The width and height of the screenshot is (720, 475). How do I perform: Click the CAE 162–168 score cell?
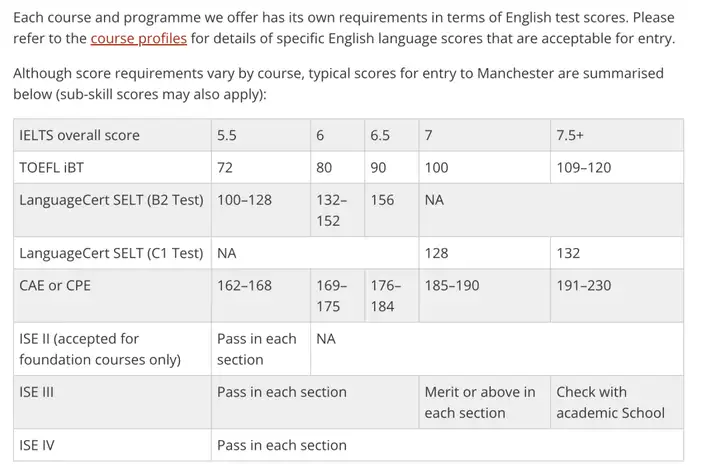pos(261,295)
